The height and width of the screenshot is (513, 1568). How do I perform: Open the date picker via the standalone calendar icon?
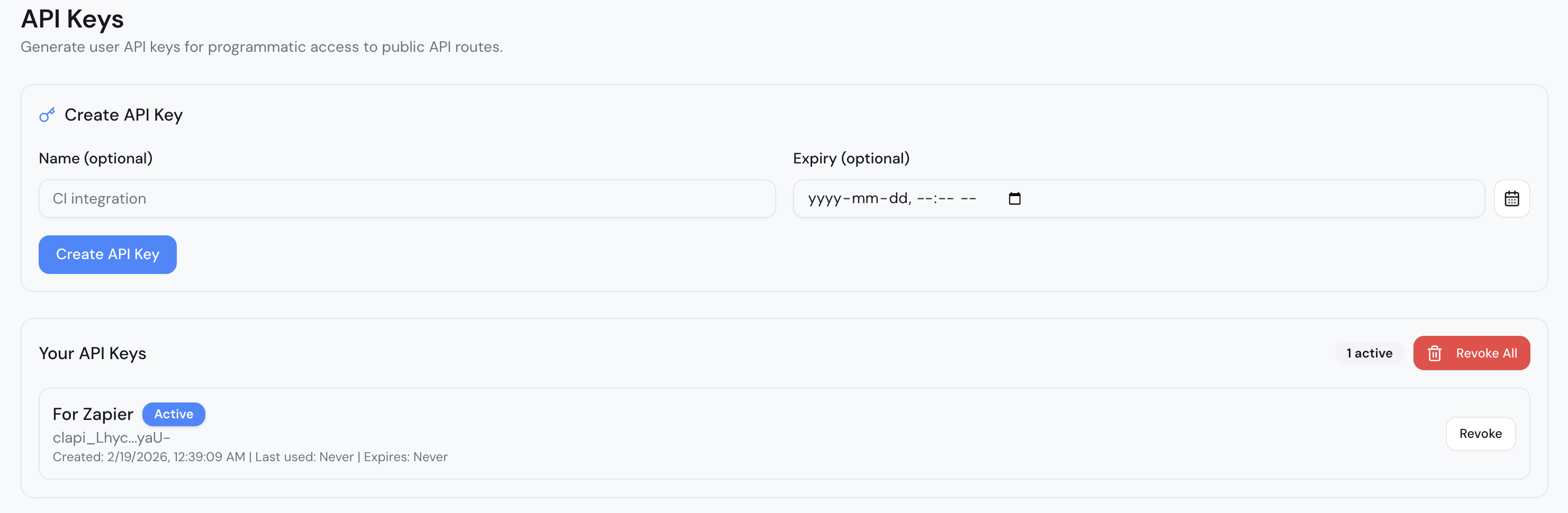1512,198
